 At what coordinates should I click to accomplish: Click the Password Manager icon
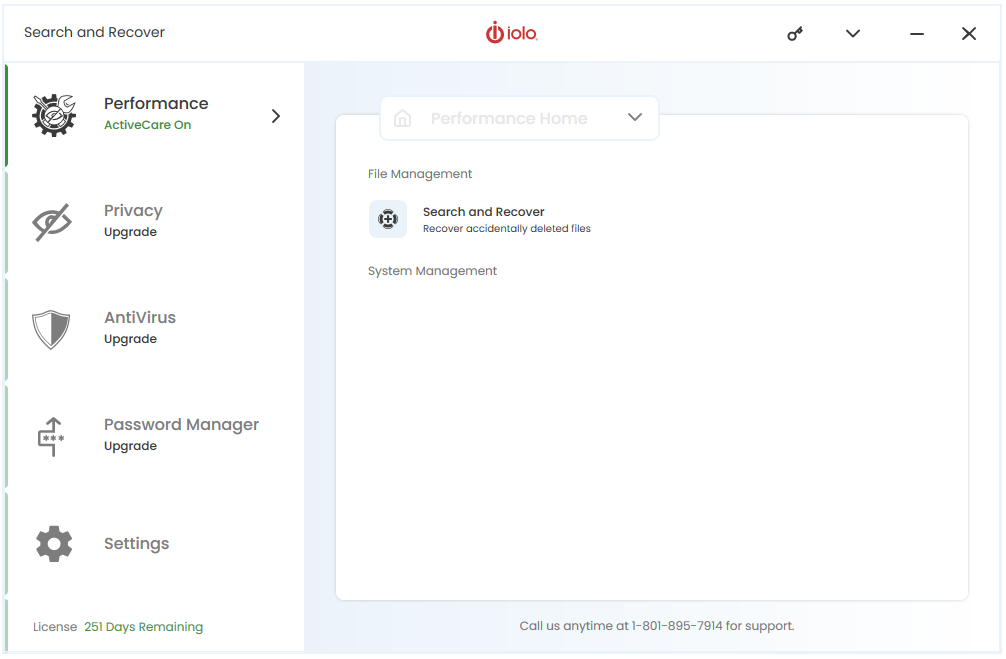click(51, 436)
